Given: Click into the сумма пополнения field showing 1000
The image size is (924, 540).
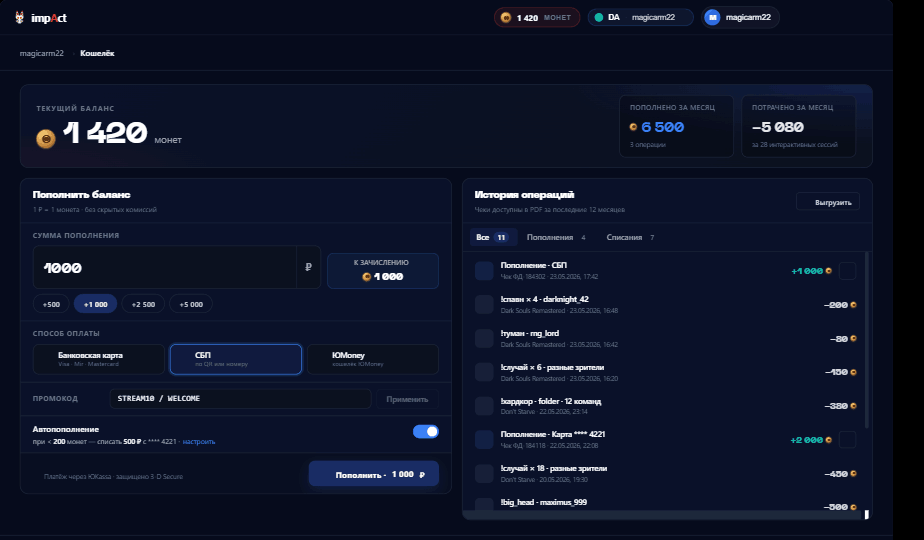Looking at the screenshot, I should tap(164, 267).
